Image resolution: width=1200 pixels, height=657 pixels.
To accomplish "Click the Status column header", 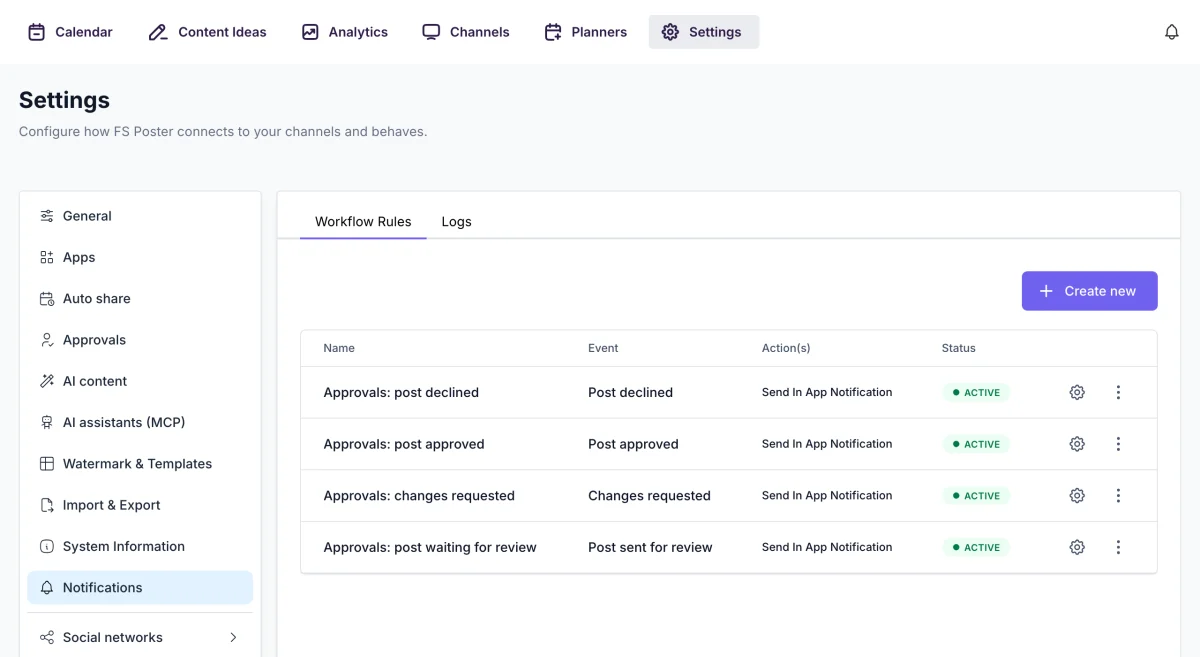I will click(x=958, y=348).
